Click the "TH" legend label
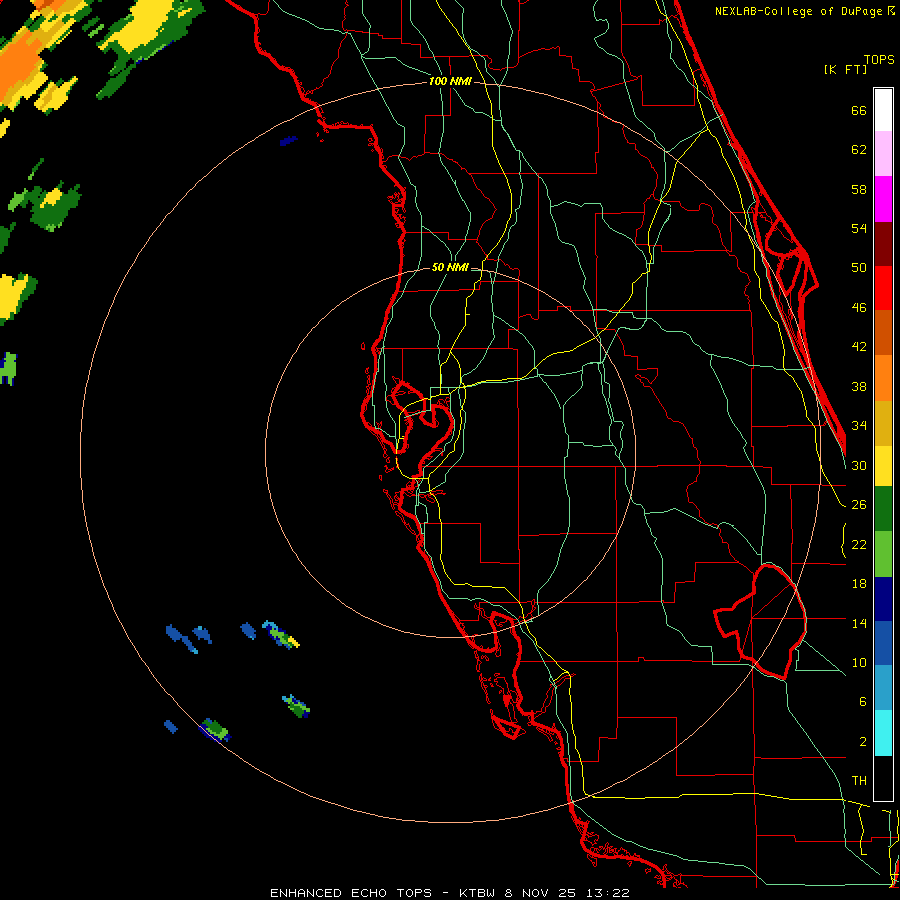 [x=859, y=781]
